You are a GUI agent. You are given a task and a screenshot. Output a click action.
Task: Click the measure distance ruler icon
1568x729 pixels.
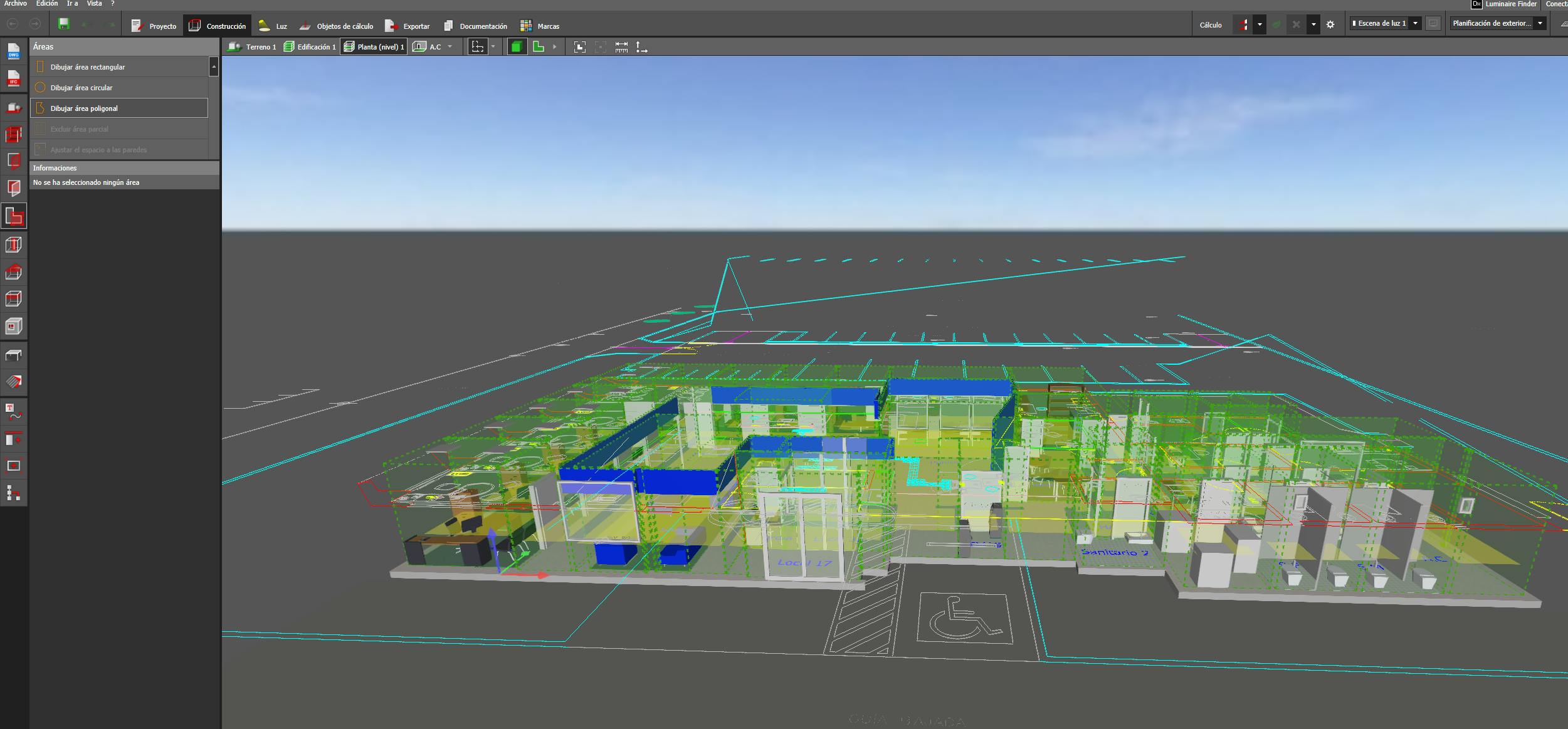(x=621, y=47)
